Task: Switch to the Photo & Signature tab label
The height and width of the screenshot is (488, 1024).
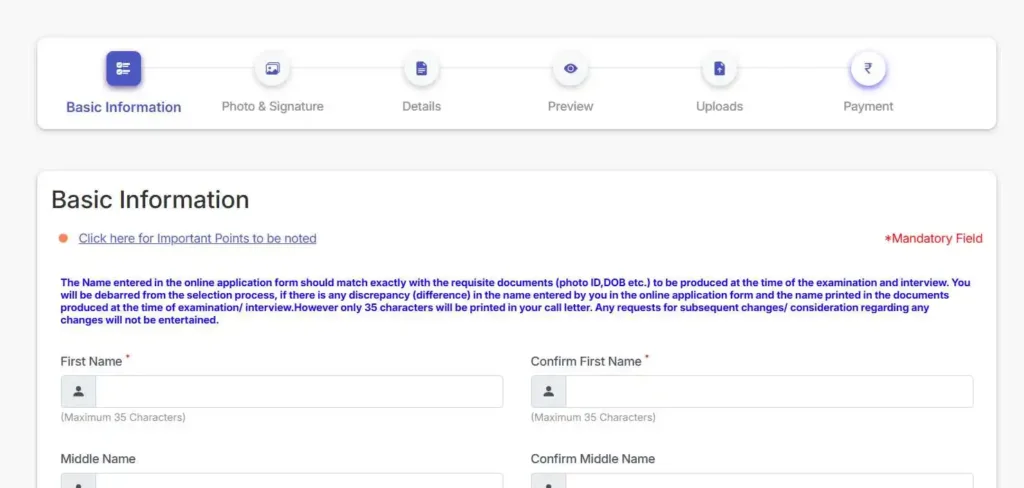Action: coord(272,106)
